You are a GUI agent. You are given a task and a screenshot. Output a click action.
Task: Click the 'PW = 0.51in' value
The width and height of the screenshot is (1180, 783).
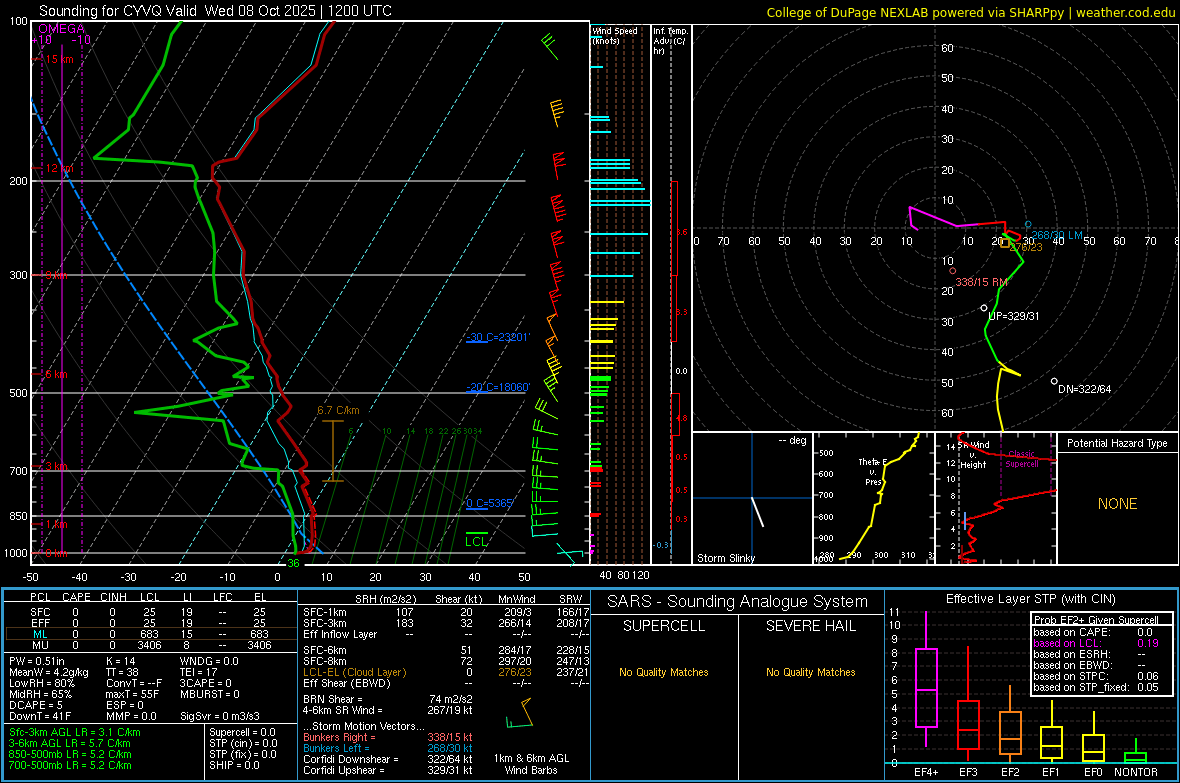pos(37,661)
